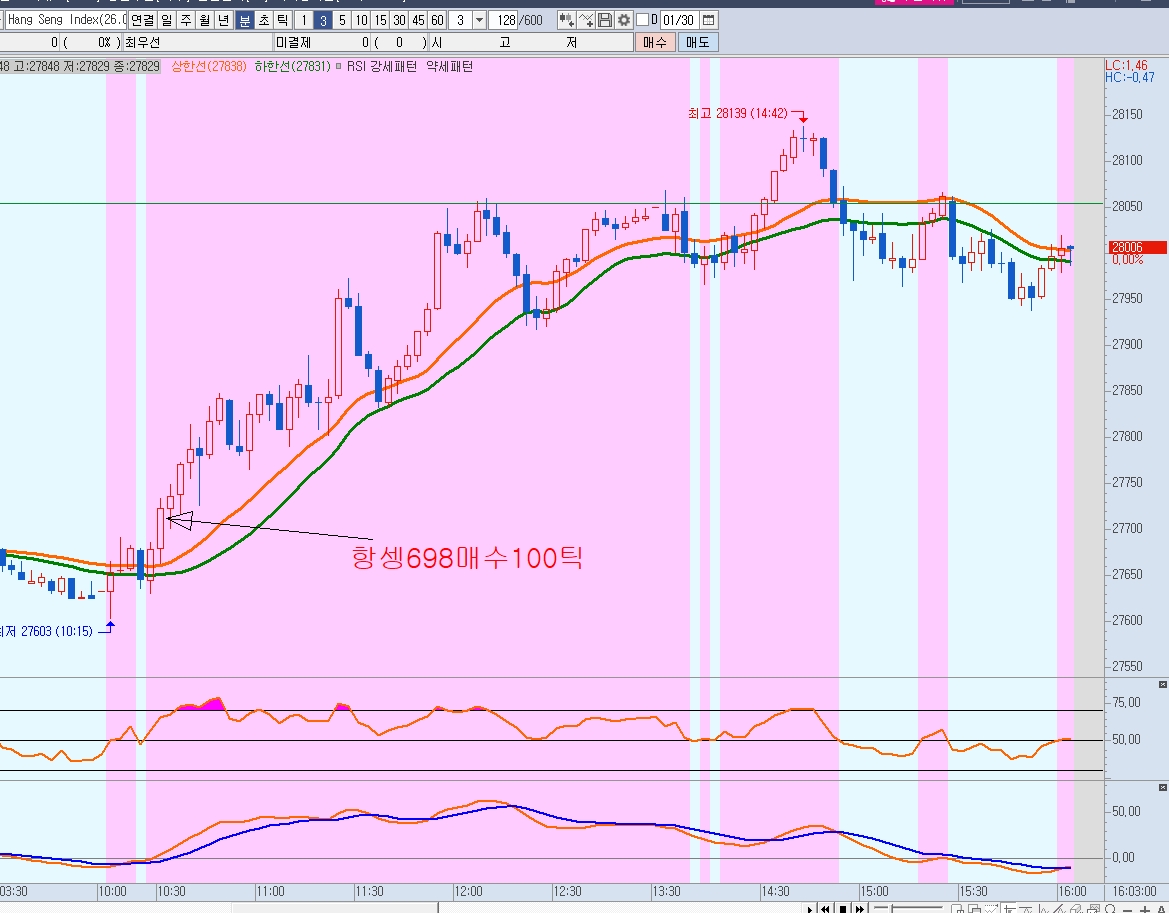Toggle the checkbox next to the date field
The image size is (1169, 913).
tap(642, 20)
